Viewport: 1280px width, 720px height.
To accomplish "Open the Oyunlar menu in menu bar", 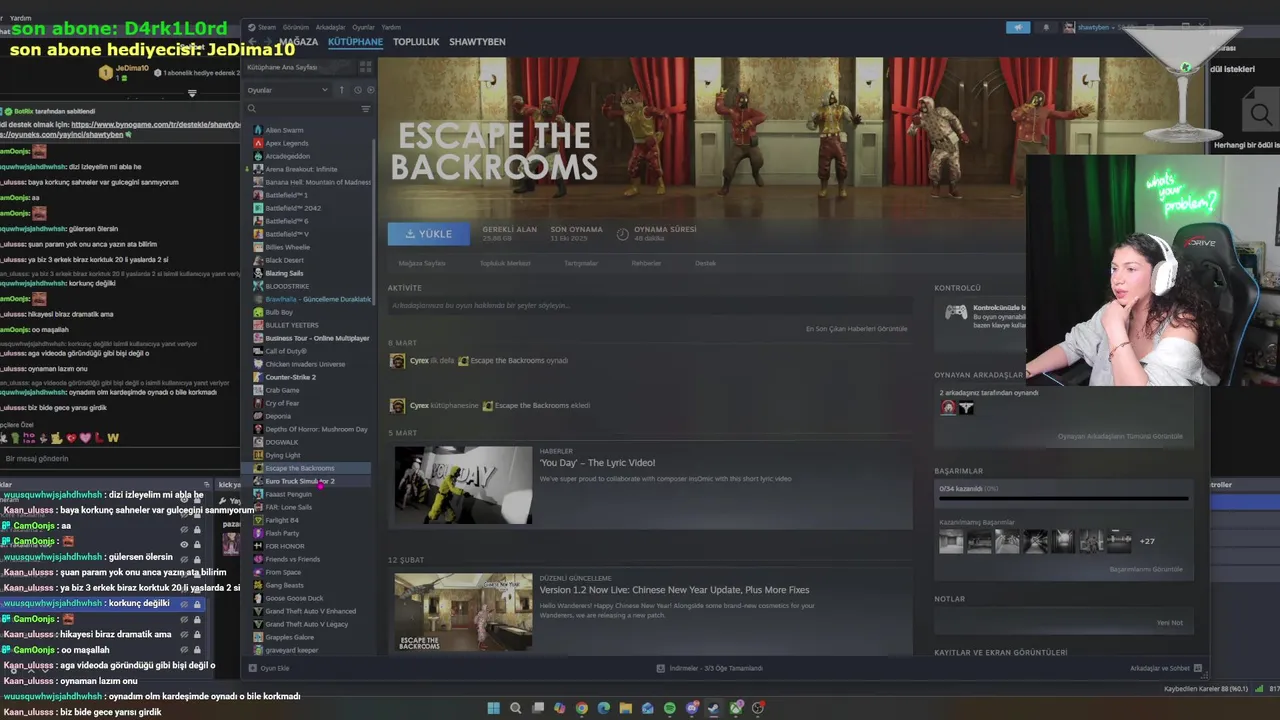I will [364, 27].
